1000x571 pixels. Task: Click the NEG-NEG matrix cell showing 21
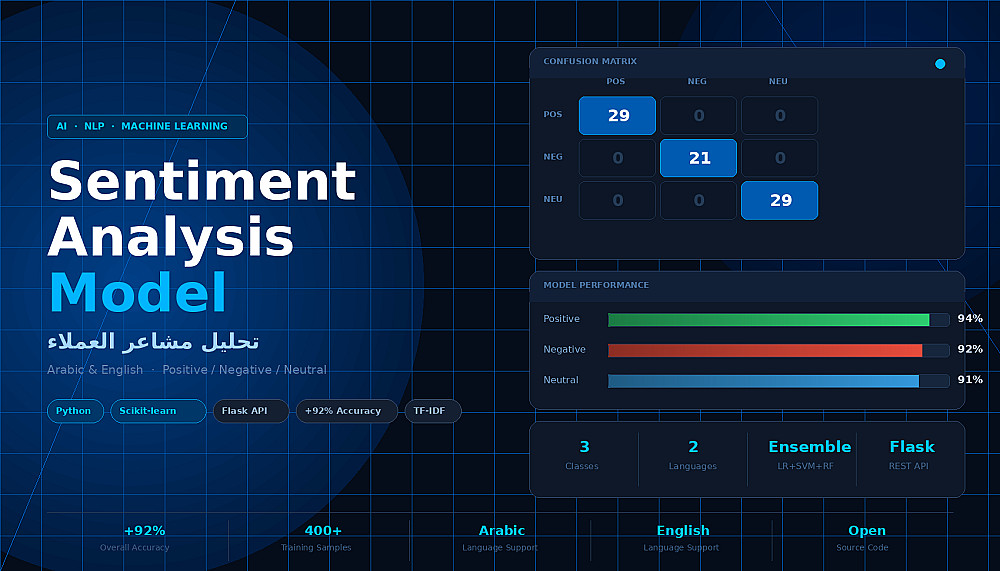(x=698, y=158)
